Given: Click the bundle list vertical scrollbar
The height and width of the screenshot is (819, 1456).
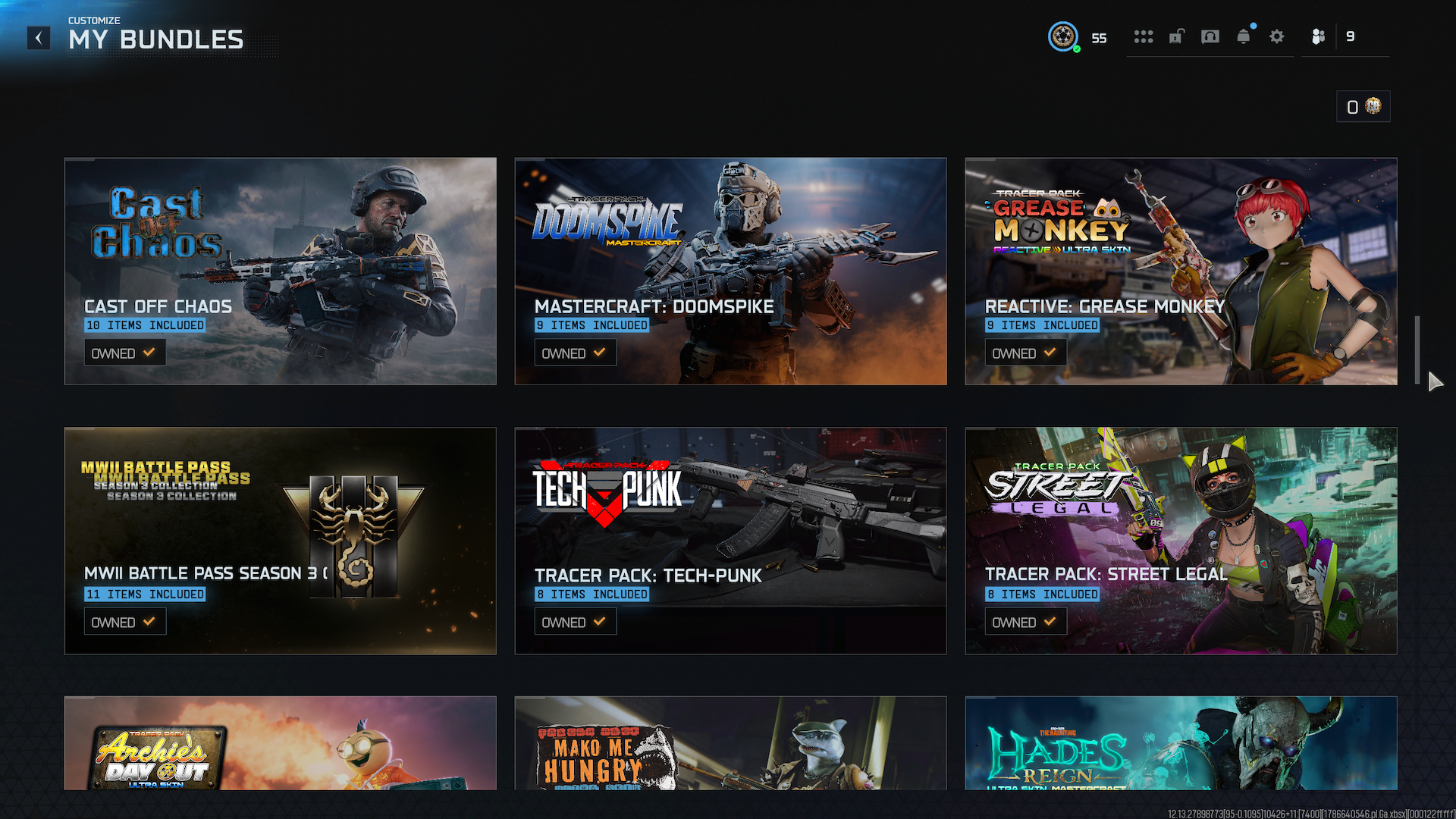Looking at the screenshot, I should point(1417,350).
